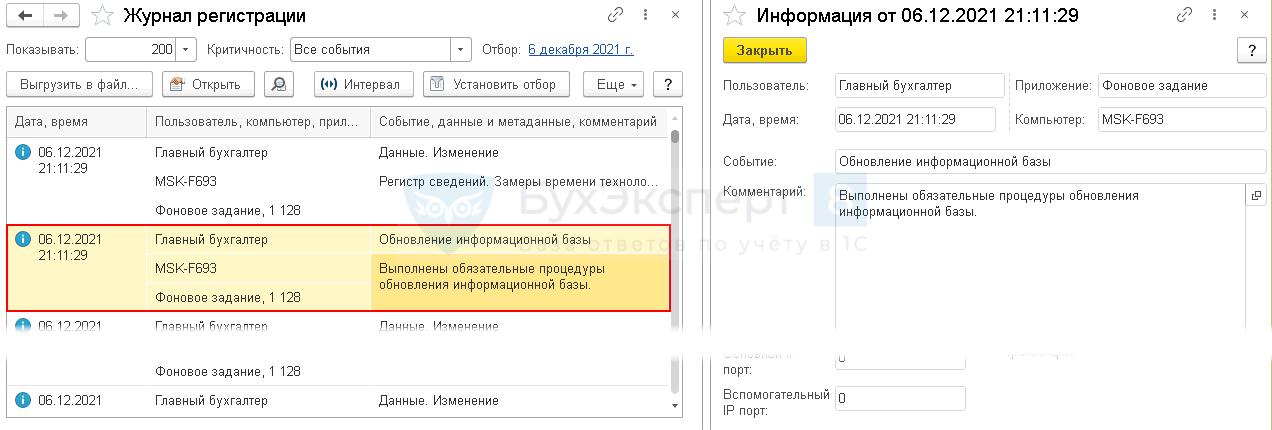Image resolution: width=1272 pixels, height=430 pixels.
Task: Select the Обновление информационной базы event cell
Action: click(517, 239)
